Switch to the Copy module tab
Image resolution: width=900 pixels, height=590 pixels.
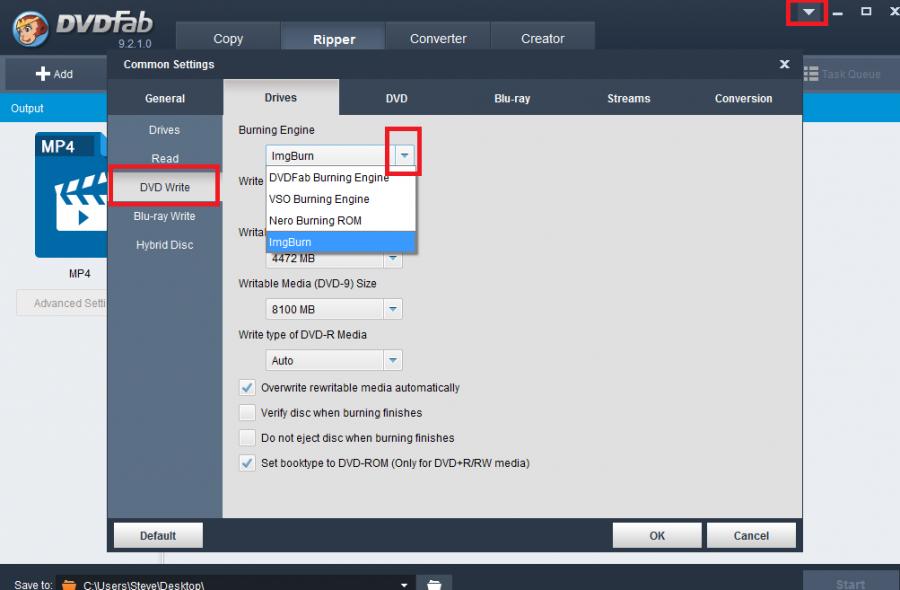pos(228,38)
